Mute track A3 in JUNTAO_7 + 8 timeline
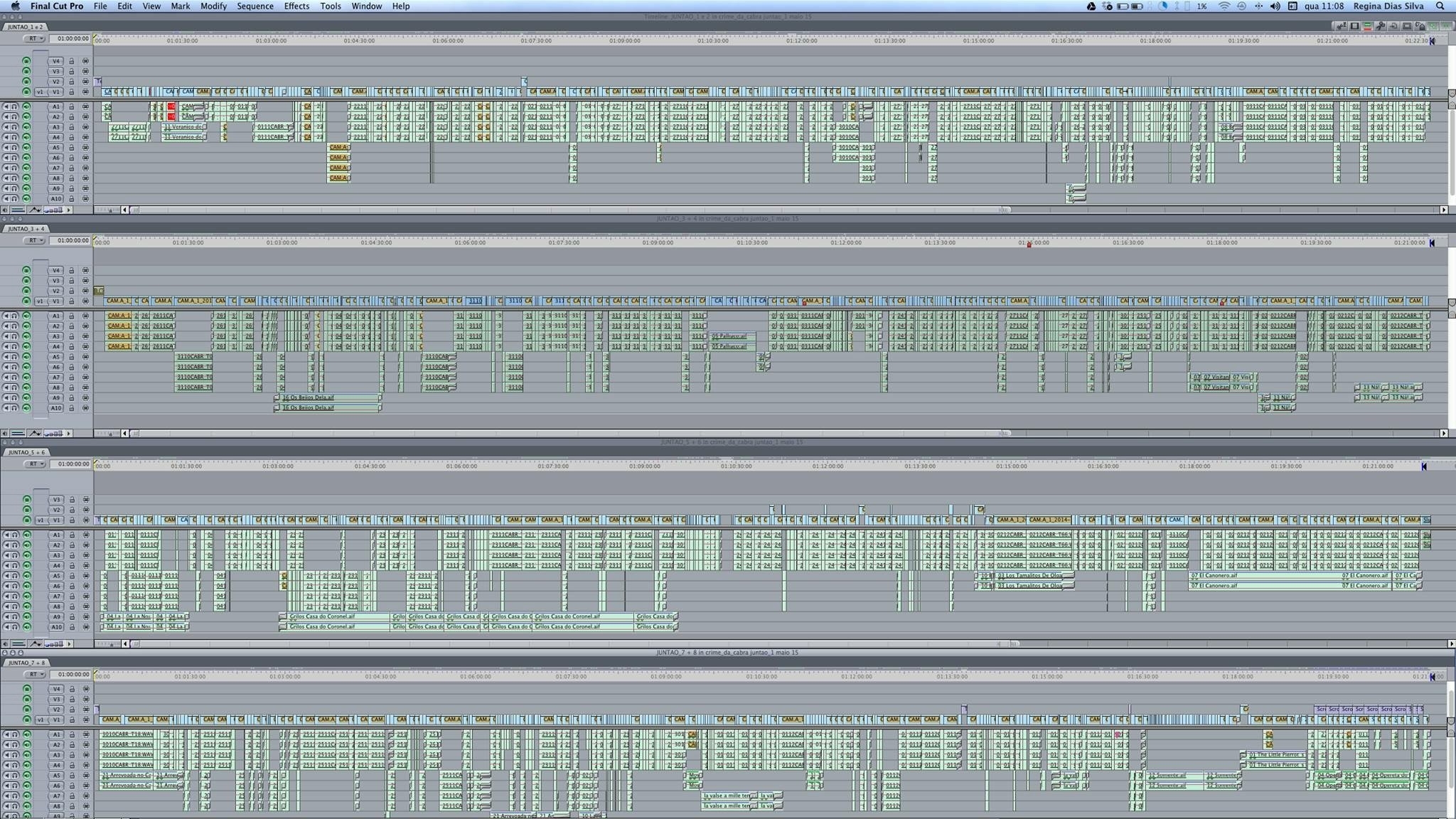This screenshot has width=1456, height=819. pyautogui.click(x=6, y=755)
